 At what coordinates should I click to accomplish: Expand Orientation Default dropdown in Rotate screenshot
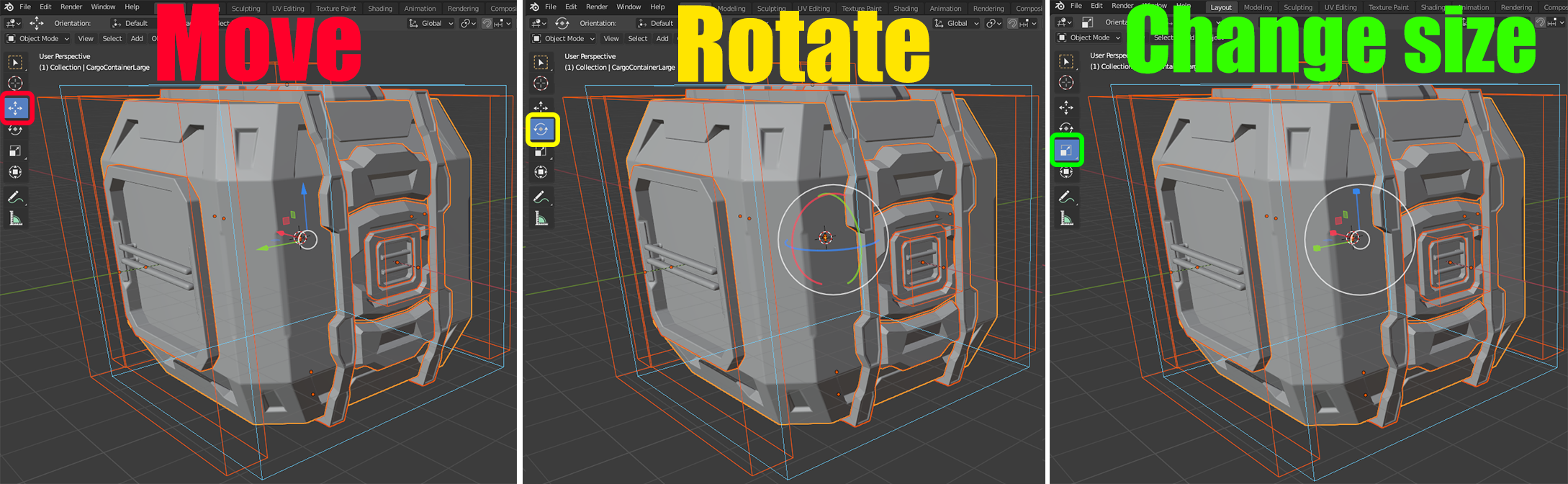[657, 23]
